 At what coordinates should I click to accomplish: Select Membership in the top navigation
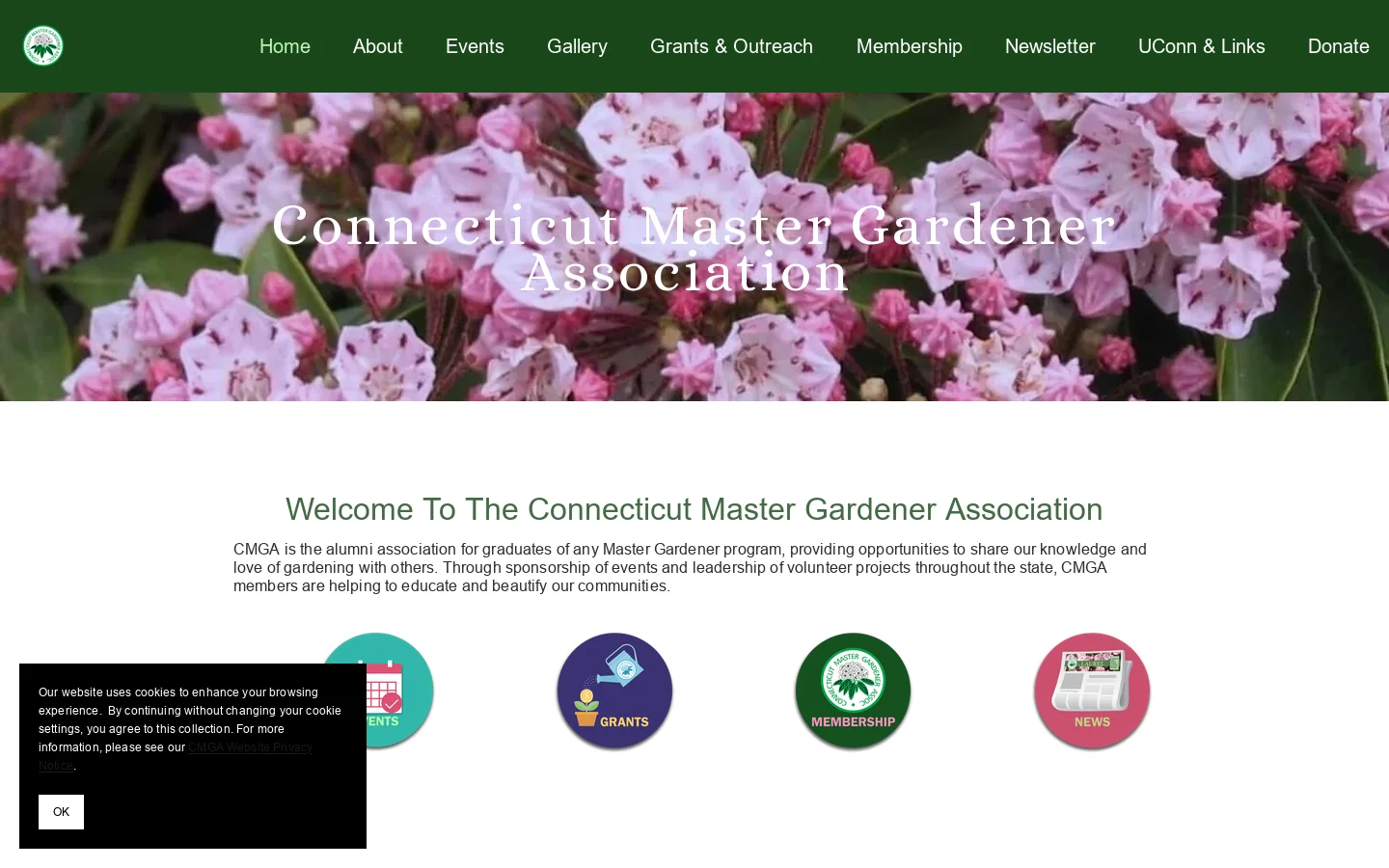pos(910,46)
